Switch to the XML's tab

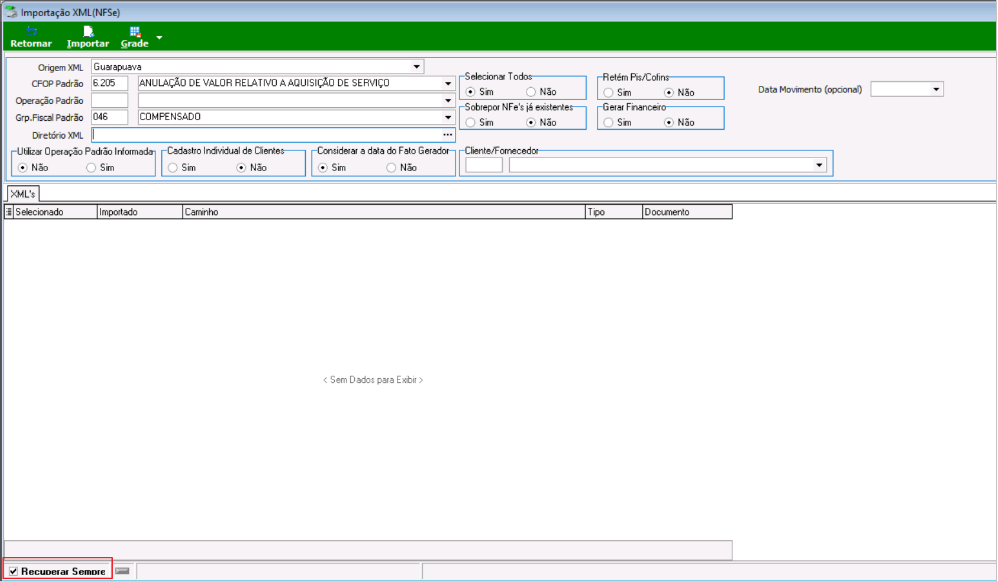23,193
